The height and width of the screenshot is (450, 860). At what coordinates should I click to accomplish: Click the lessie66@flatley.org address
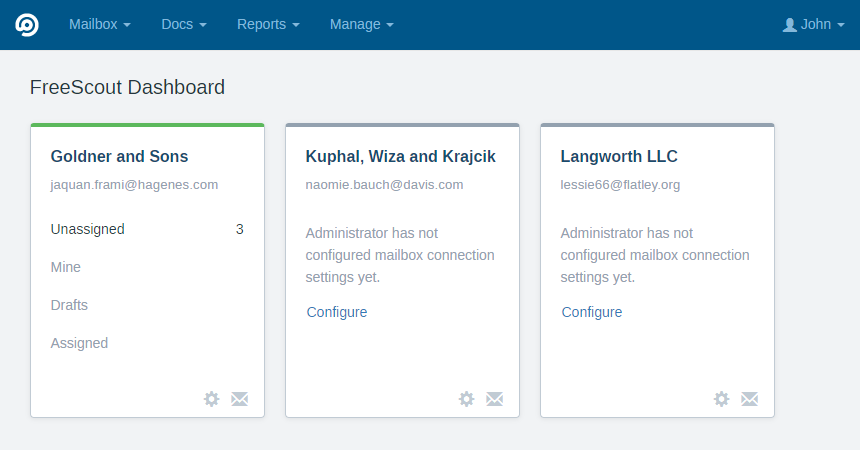pyautogui.click(x=620, y=185)
